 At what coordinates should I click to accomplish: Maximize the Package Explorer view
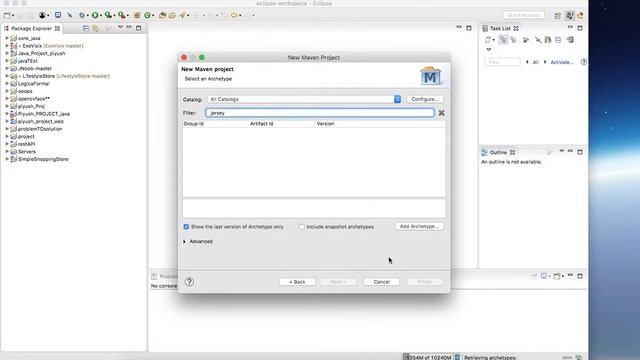pyautogui.click(x=138, y=28)
